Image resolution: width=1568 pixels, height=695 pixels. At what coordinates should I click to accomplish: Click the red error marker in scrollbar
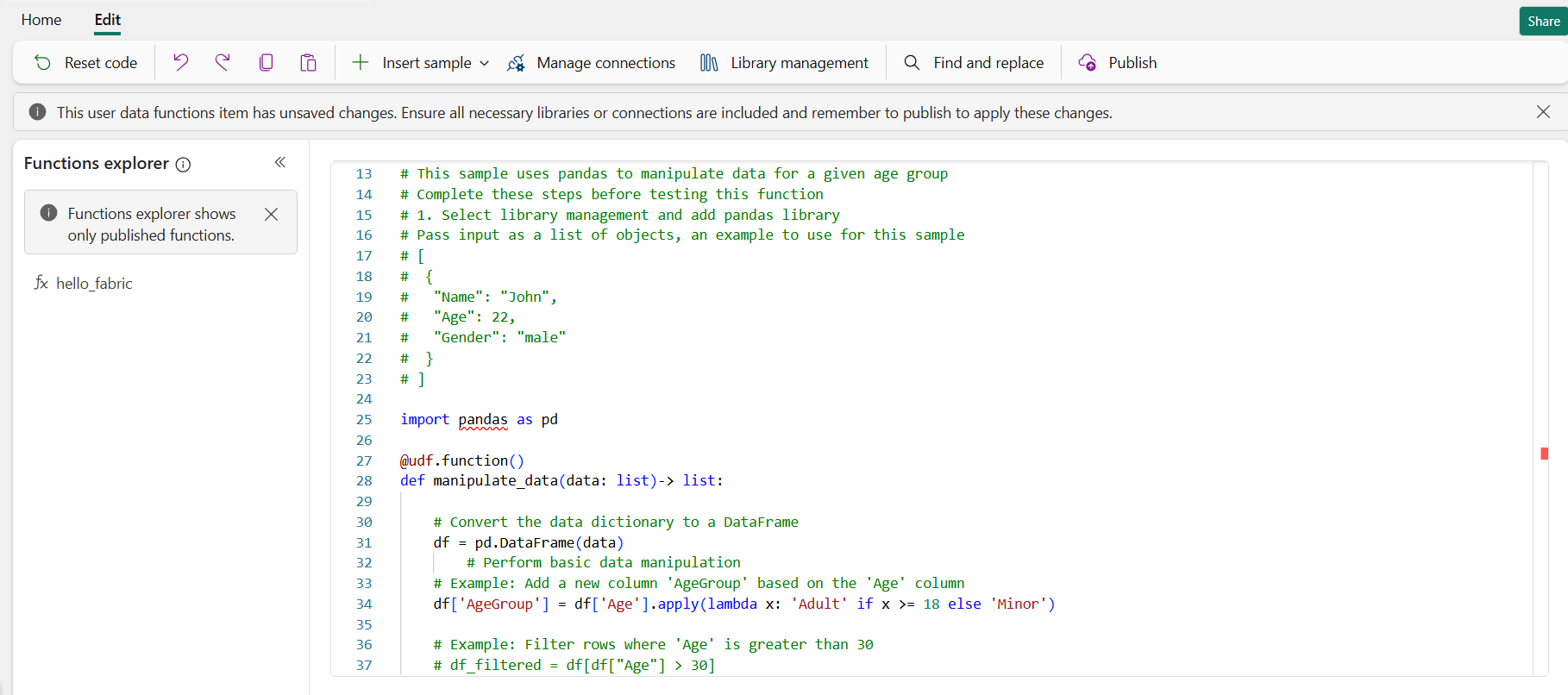1544,454
